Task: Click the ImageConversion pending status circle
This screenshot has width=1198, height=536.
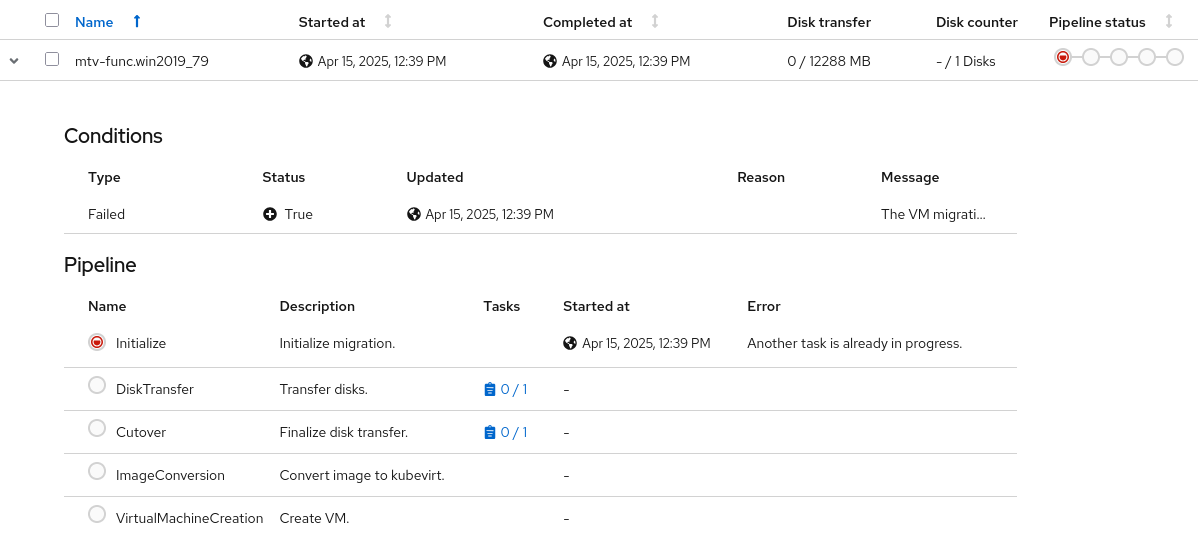Action: tap(97, 471)
